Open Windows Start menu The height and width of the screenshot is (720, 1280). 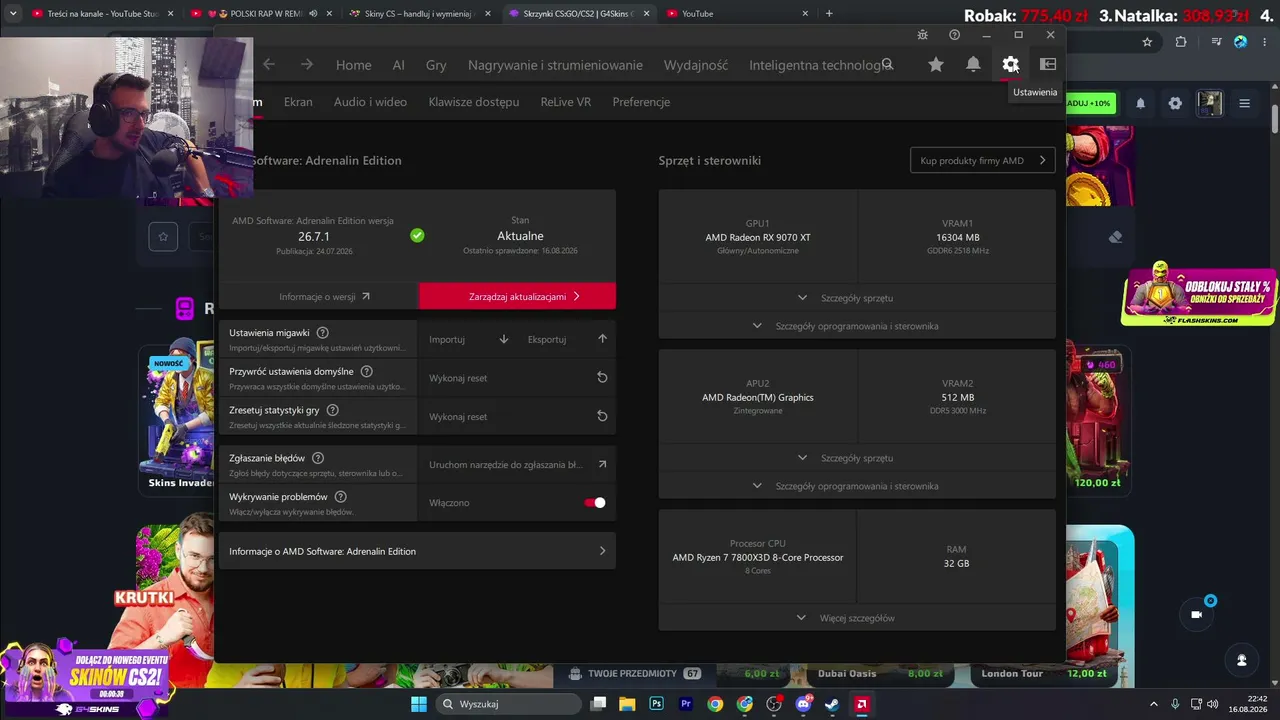coord(419,704)
